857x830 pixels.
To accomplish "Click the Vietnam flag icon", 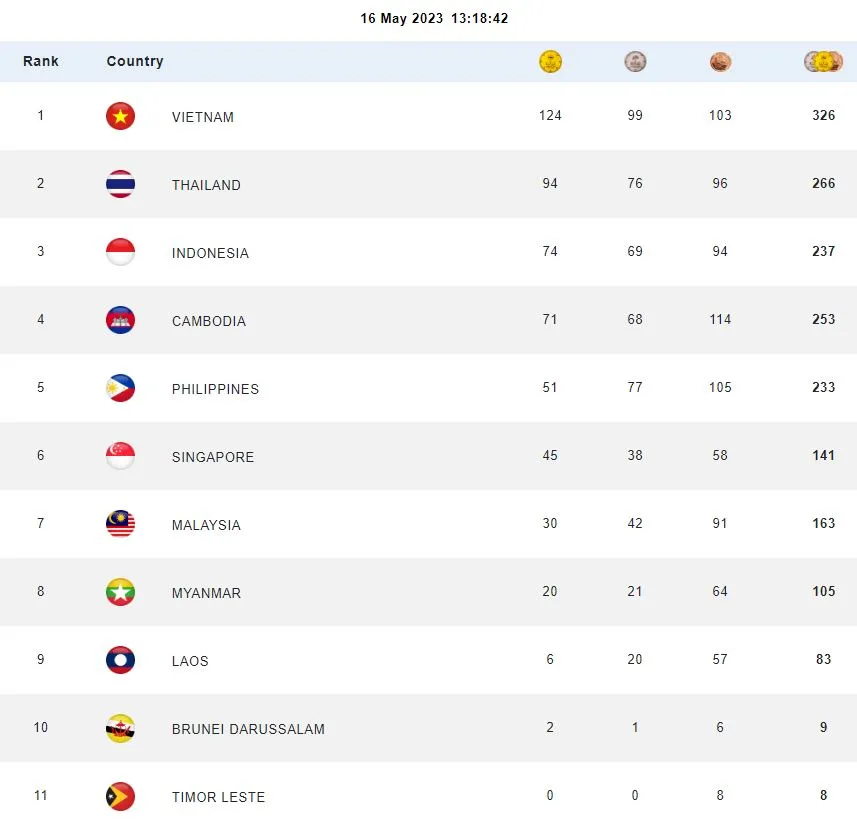I will click(x=121, y=116).
